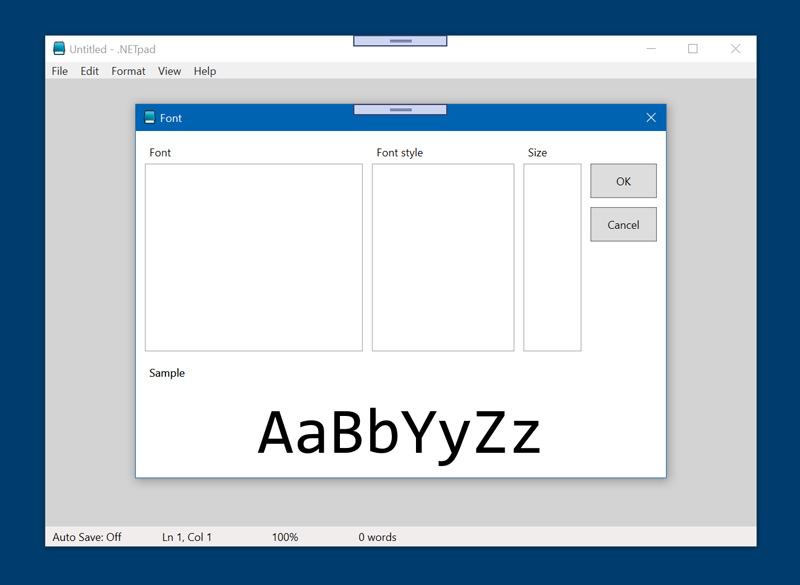Click the 0 words counter in status bar
The width and height of the screenshot is (800, 585).
click(378, 537)
